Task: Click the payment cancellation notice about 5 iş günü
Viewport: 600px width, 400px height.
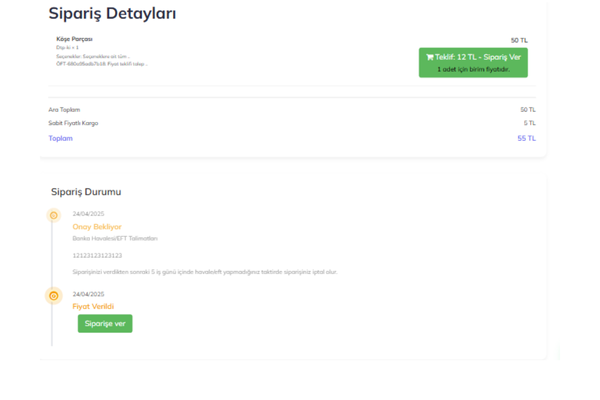Action: click(x=205, y=272)
